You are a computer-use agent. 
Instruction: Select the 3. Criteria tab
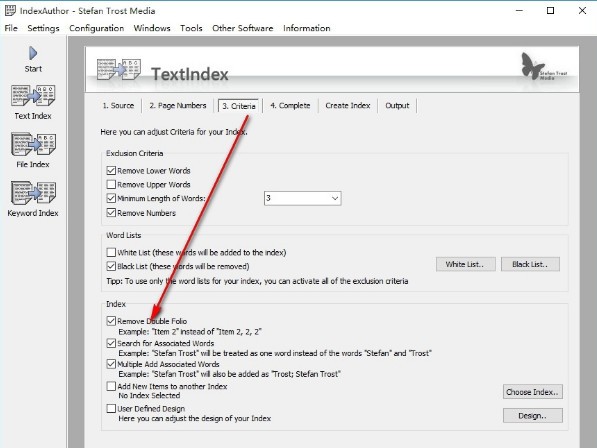click(239, 106)
